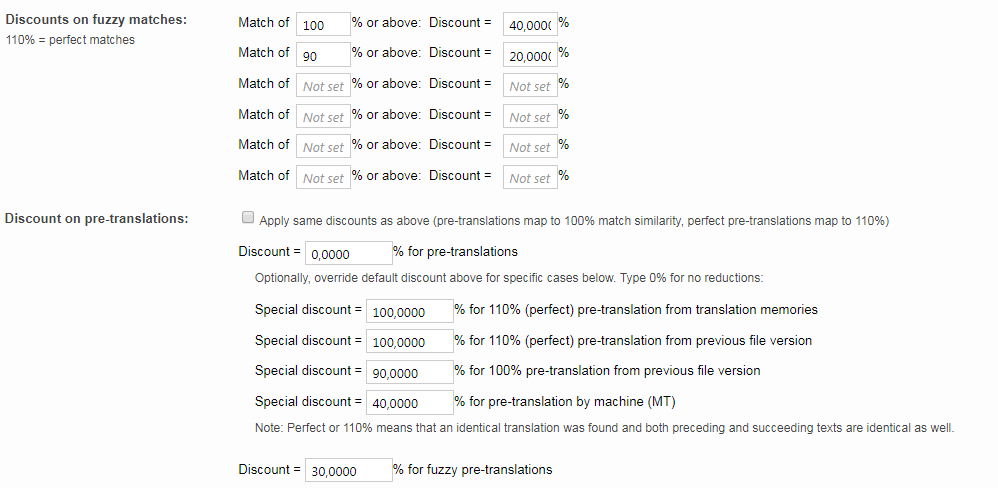This screenshot has height=488, width=998.
Task: Focus the last row's unset Discount field
Action: [x=530, y=178]
